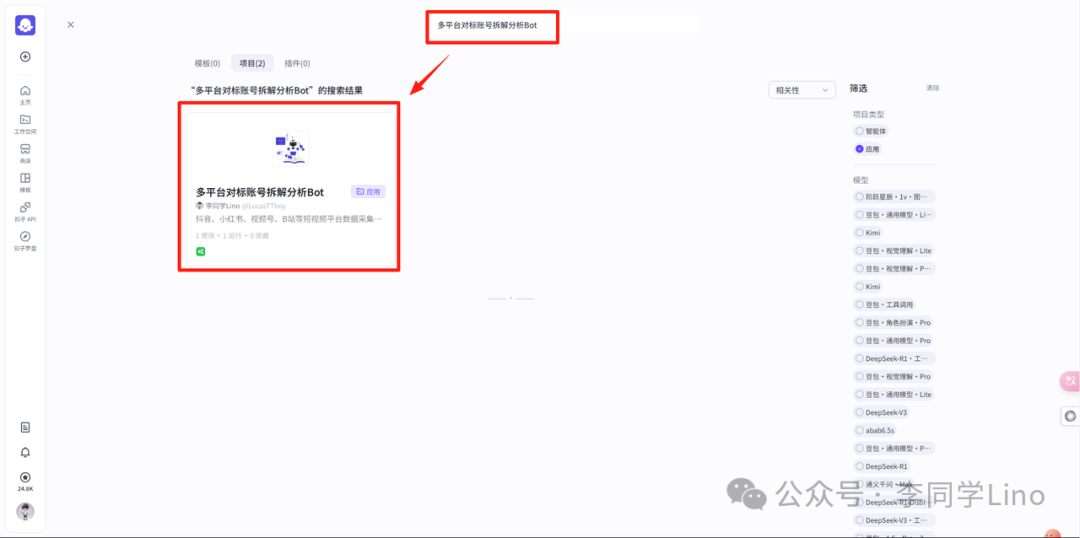The height and width of the screenshot is (538, 1080).
Task: Open 扣子 API in the sidebar
Action: (x=25, y=211)
